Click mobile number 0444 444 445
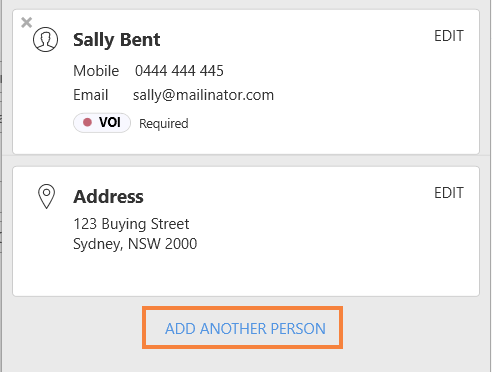492x372 pixels. click(179, 71)
